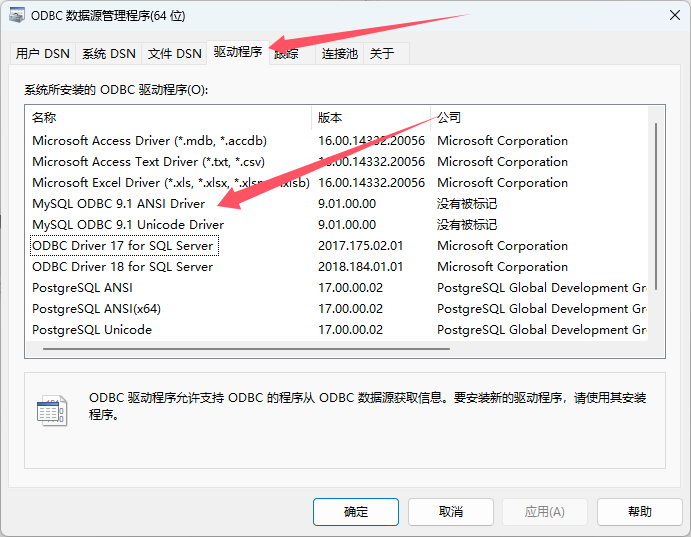Click 没有被标记 for MySQL Unicode driver

point(467,225)
